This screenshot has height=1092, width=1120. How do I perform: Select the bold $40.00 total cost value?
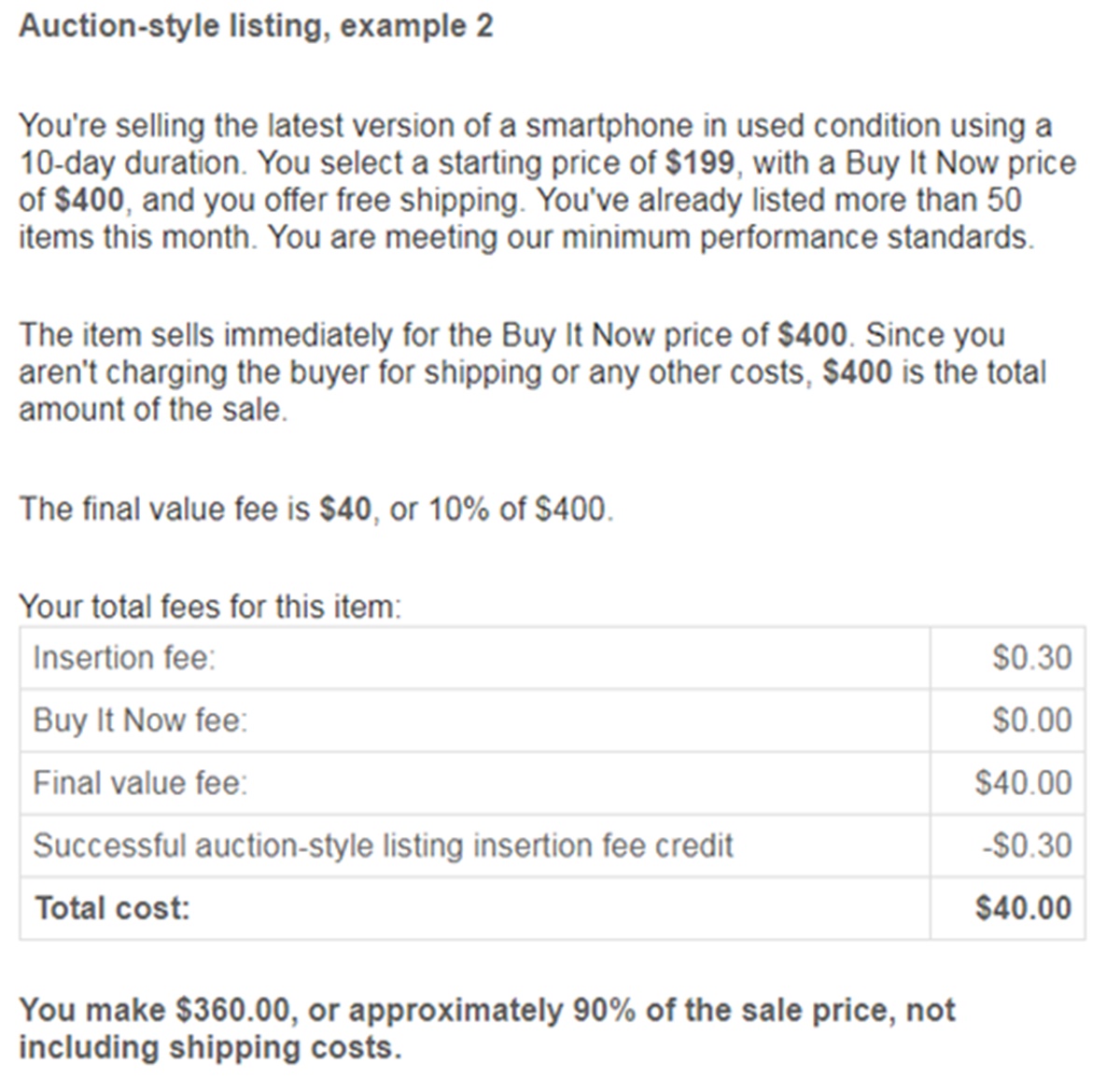click(x=1023, y=908)
